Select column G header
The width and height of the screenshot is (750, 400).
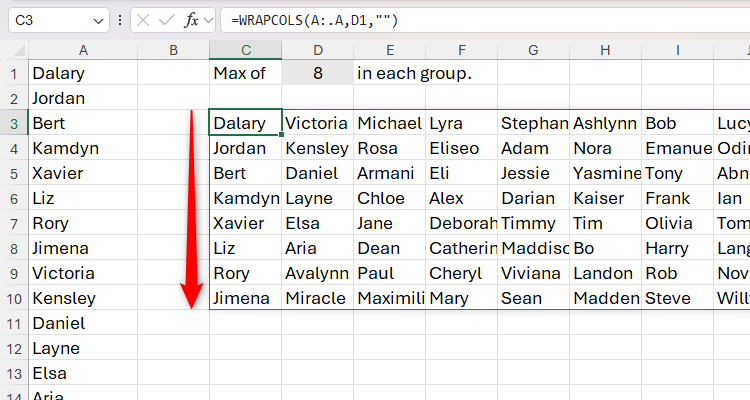533,50
